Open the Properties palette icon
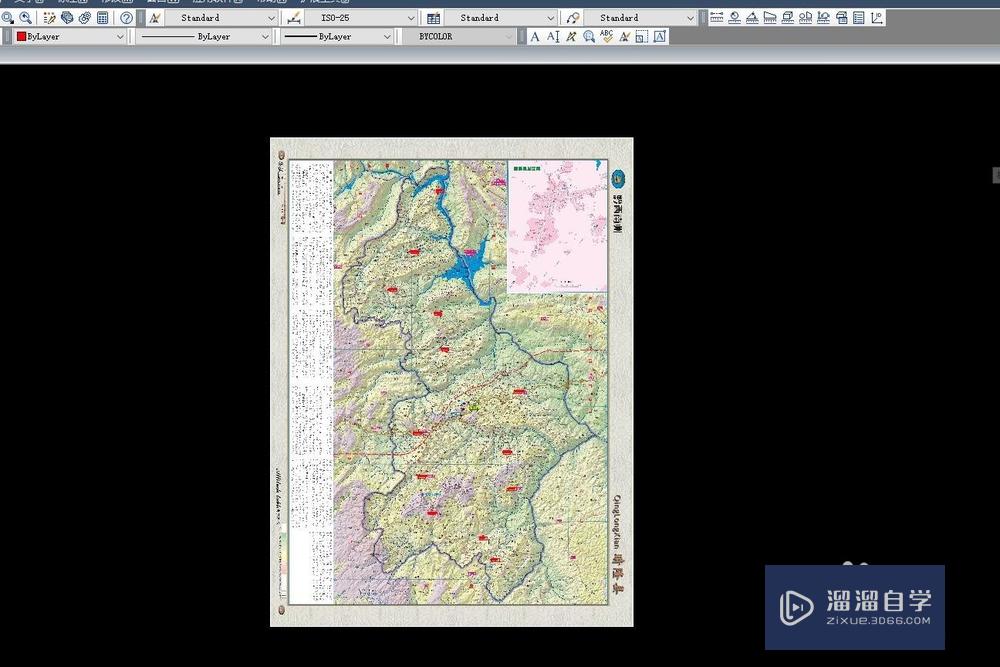The image size is (1000, 667). coord(49,18)
